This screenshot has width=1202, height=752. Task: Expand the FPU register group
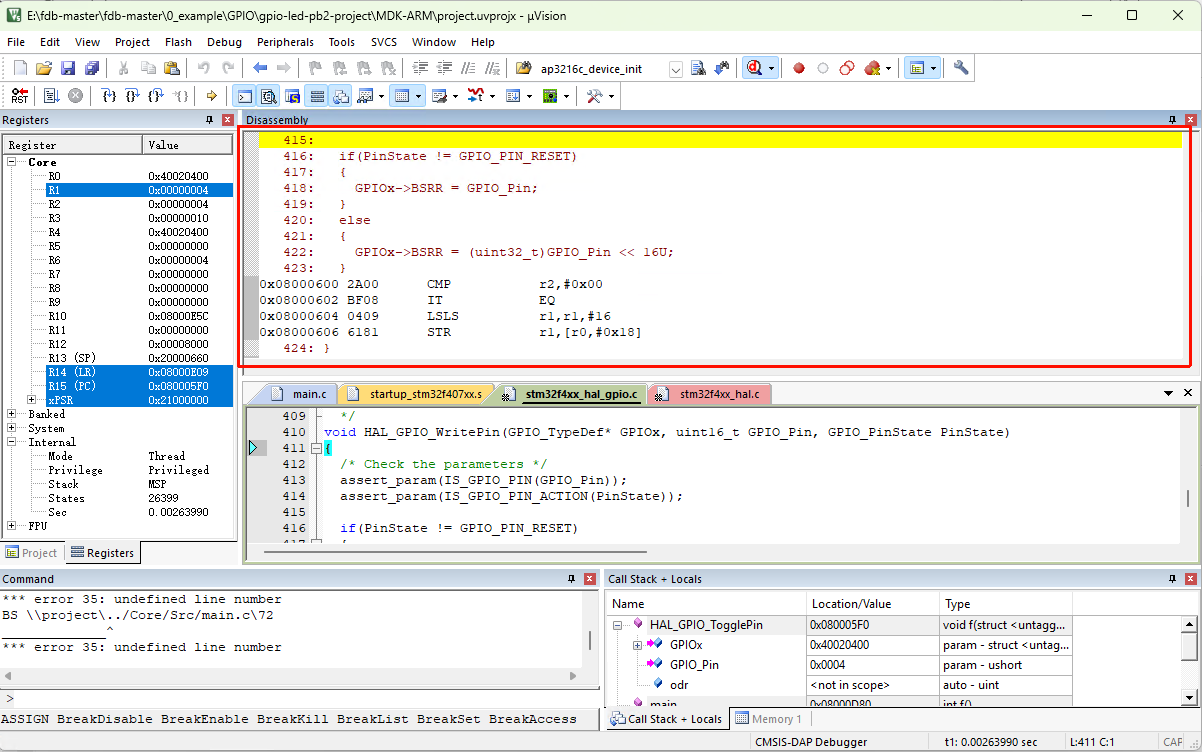pos(12,526)
